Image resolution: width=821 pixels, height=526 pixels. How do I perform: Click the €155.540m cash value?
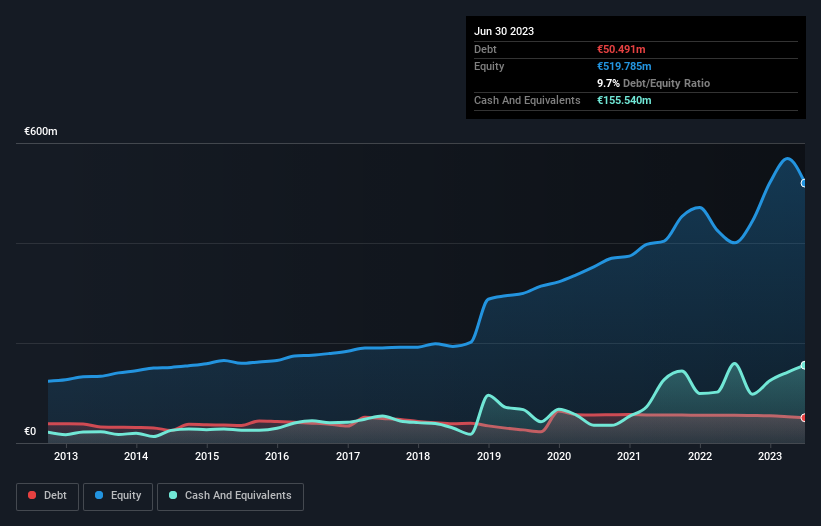point(624,100)
